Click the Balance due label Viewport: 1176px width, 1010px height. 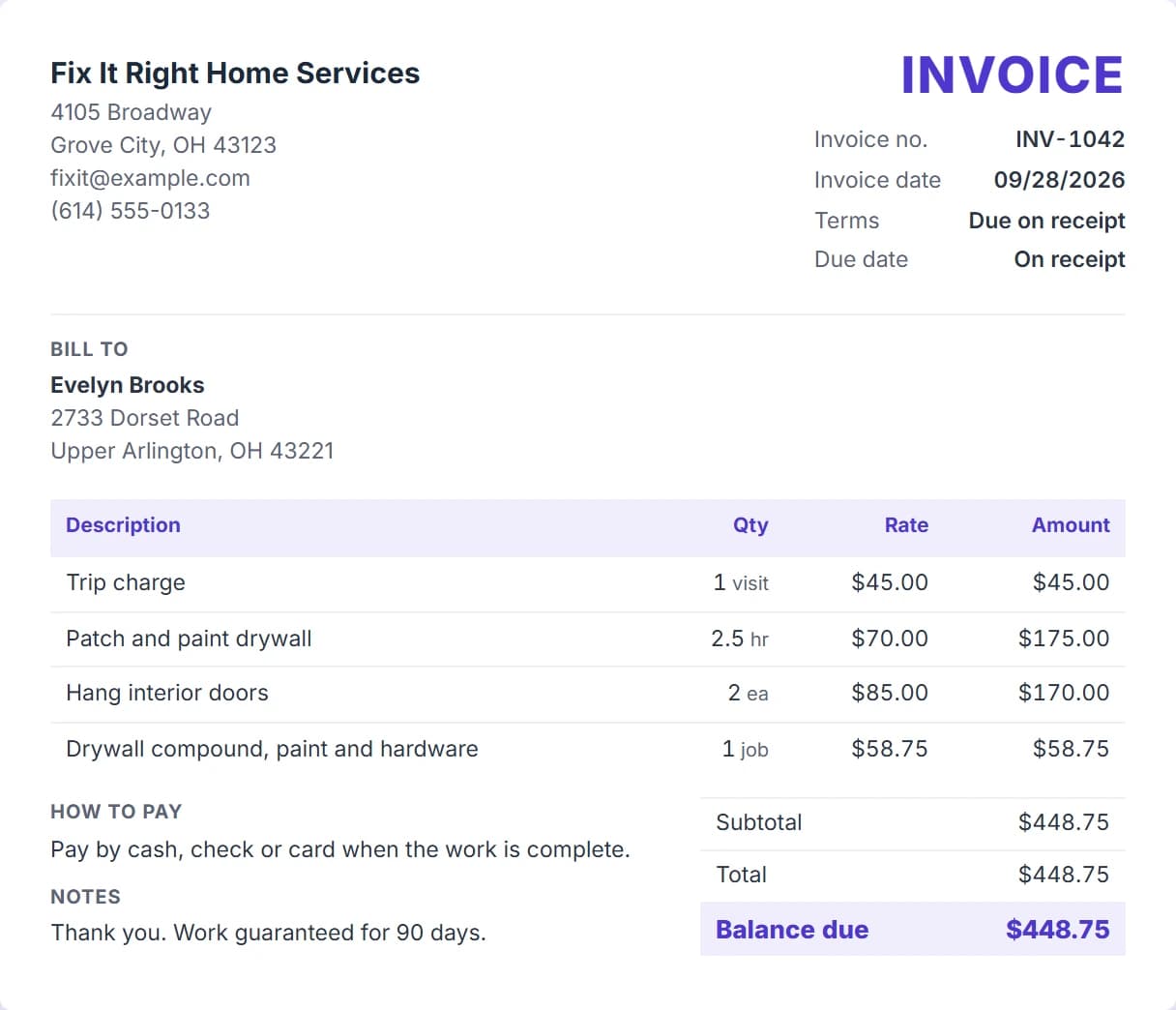(792, 930)
